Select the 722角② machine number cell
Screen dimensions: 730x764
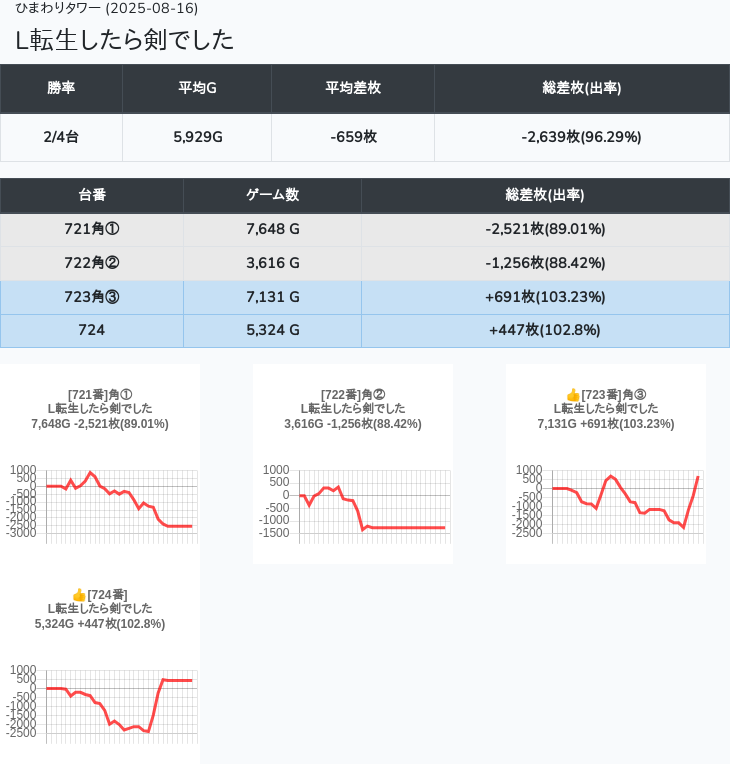point(92,263)
